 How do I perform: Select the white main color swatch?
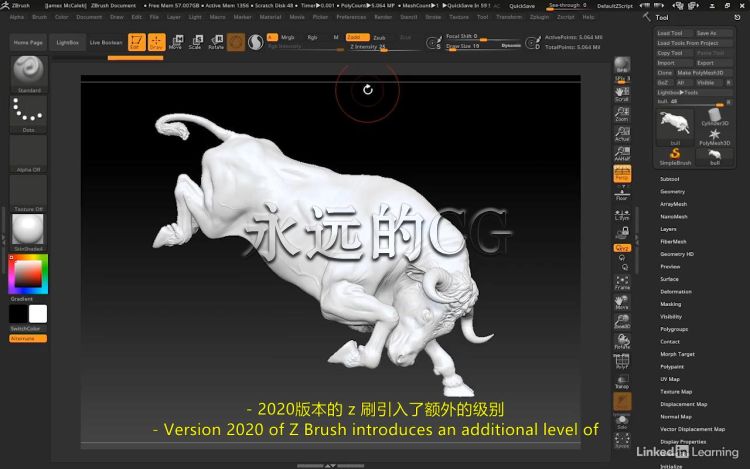point(38,314)
